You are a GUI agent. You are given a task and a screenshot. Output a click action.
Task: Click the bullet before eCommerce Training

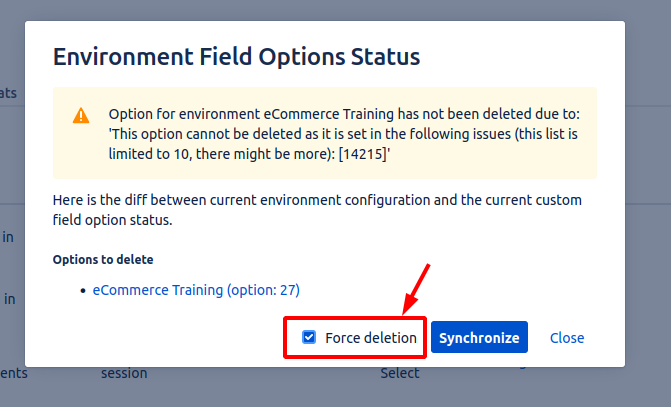pyautogui.click(x=82, y=291)
